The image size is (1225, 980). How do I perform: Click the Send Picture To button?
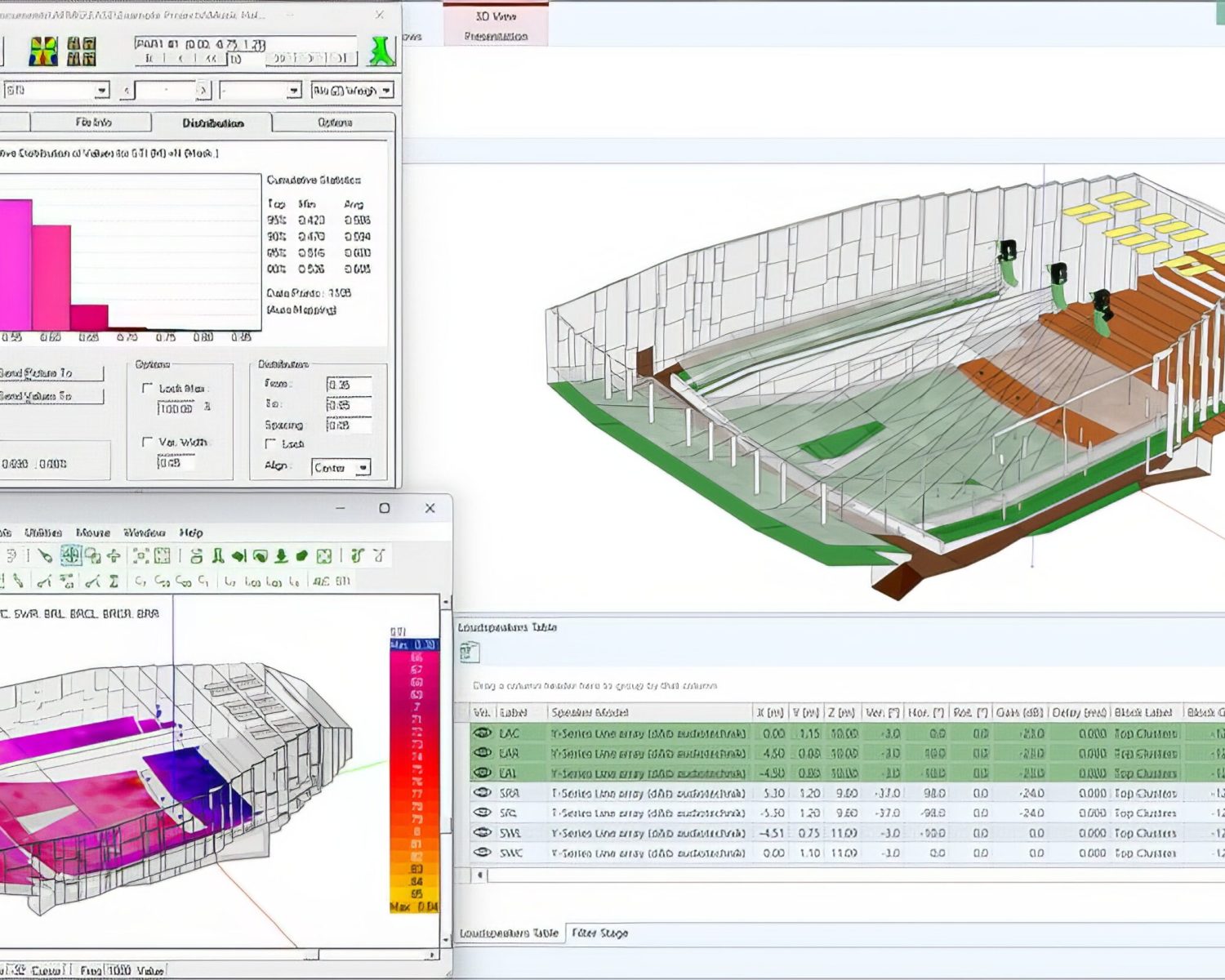(51, 373)
